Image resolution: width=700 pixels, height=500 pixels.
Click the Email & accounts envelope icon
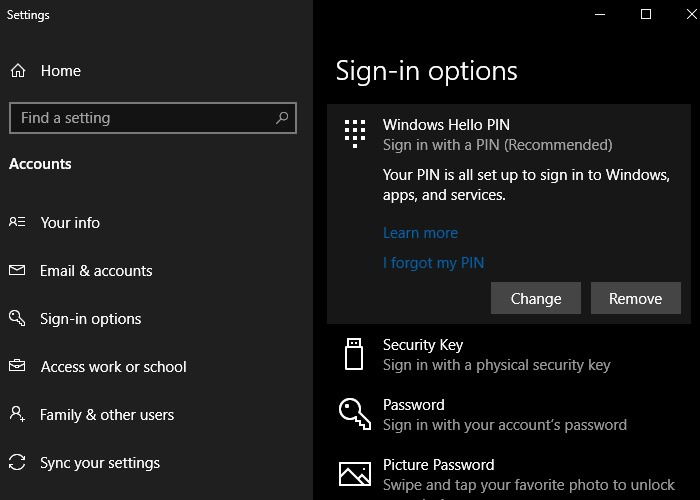pos(17,270)
